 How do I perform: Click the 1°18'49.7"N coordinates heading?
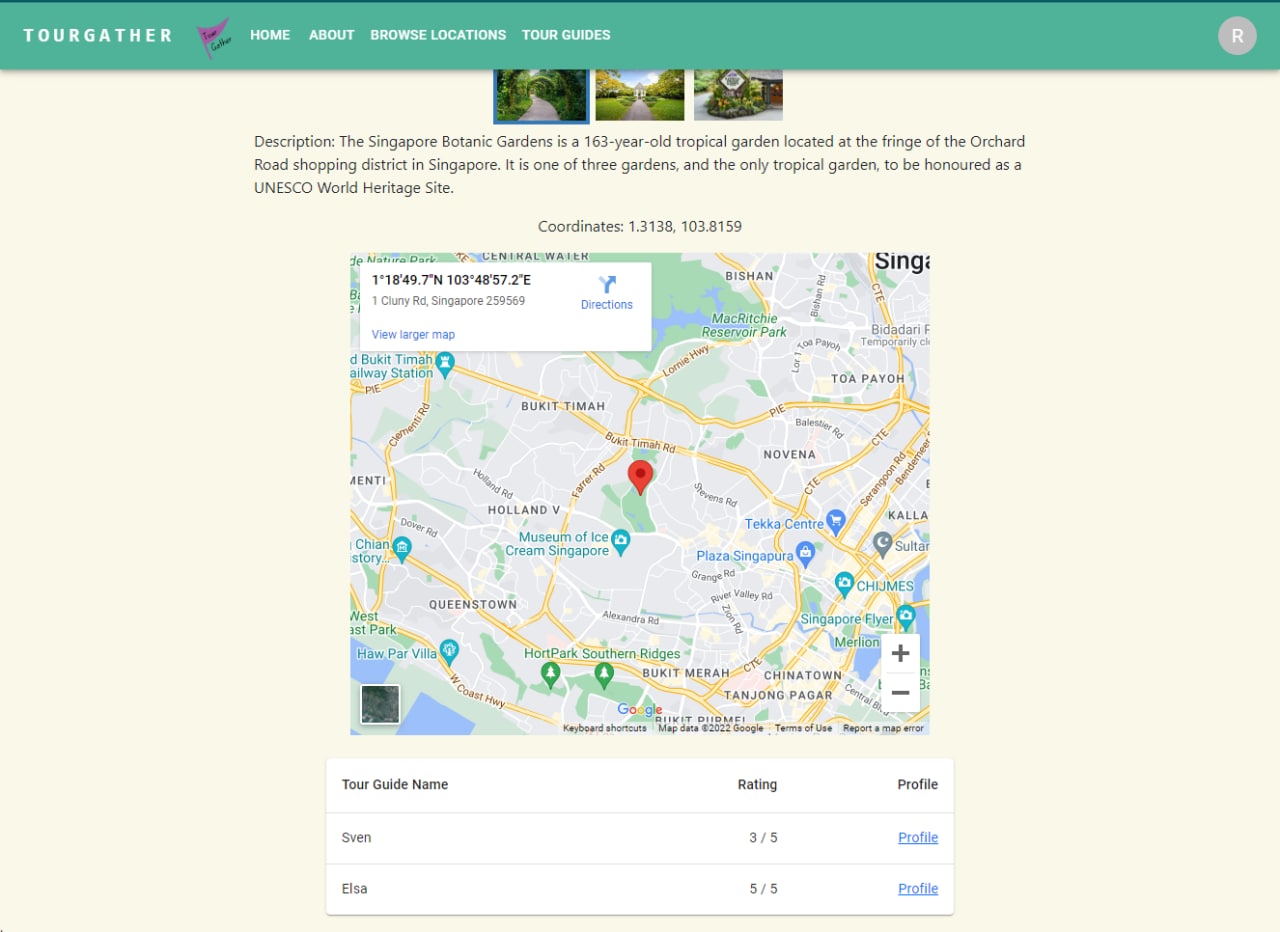[451, 280]
